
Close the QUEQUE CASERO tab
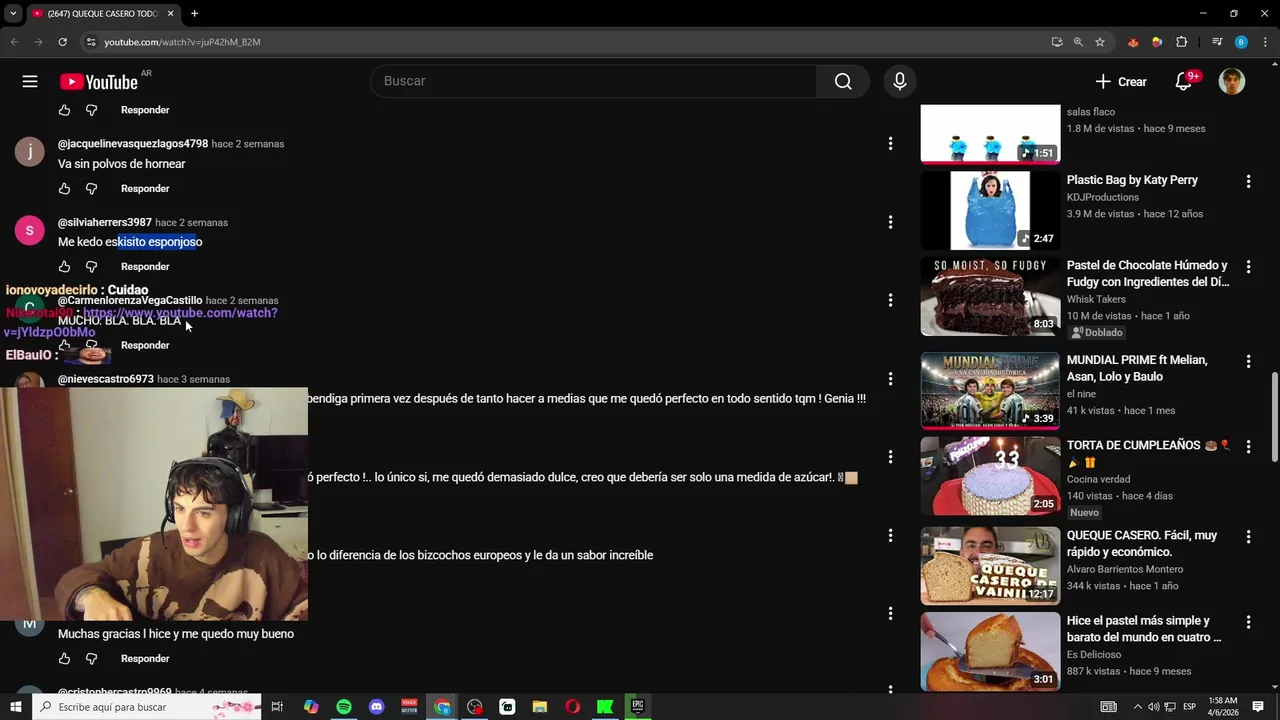[170, 13]
